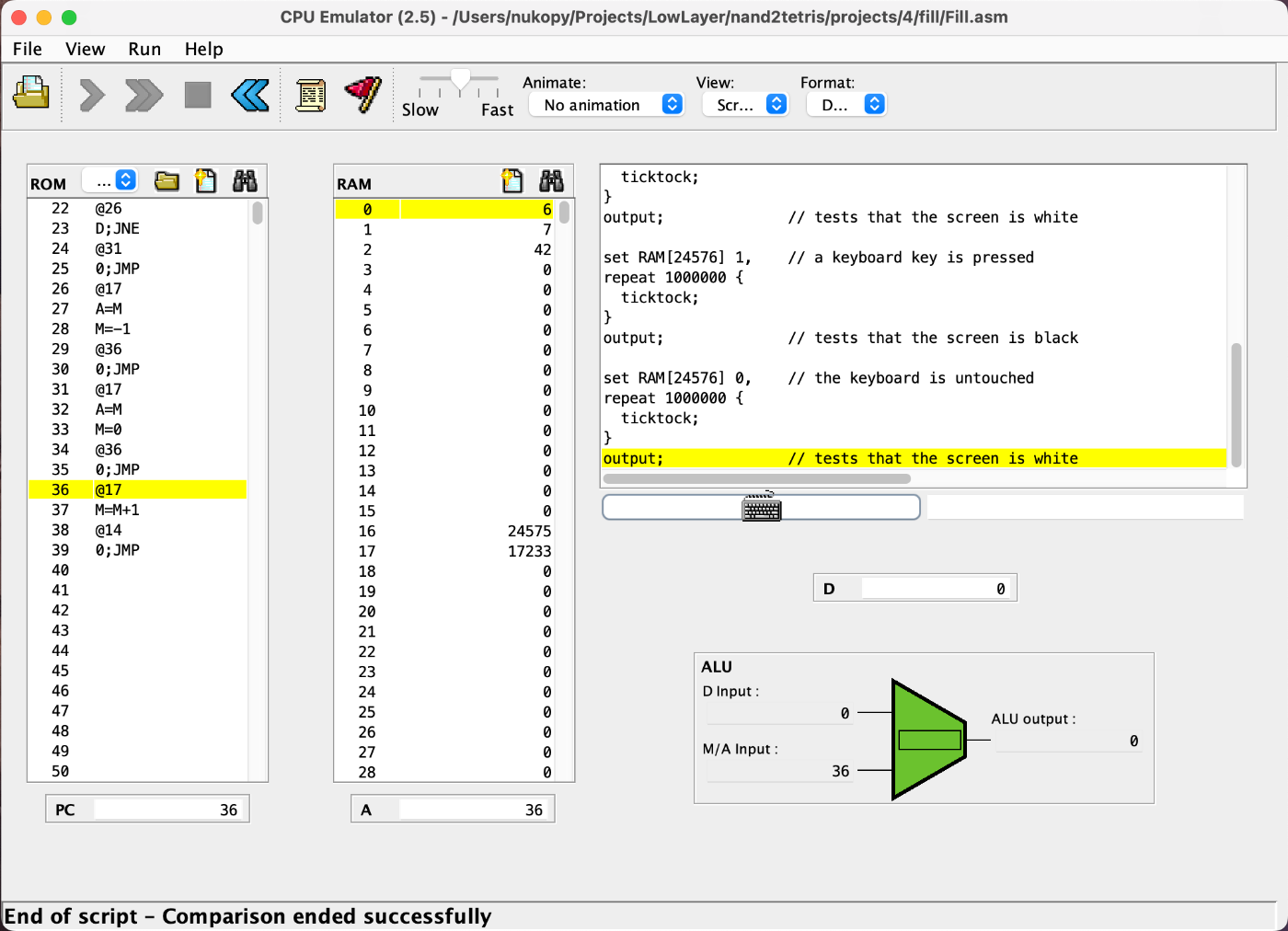Open the Format dropdown
This screenshot has width=1288, height=931.
846,105
